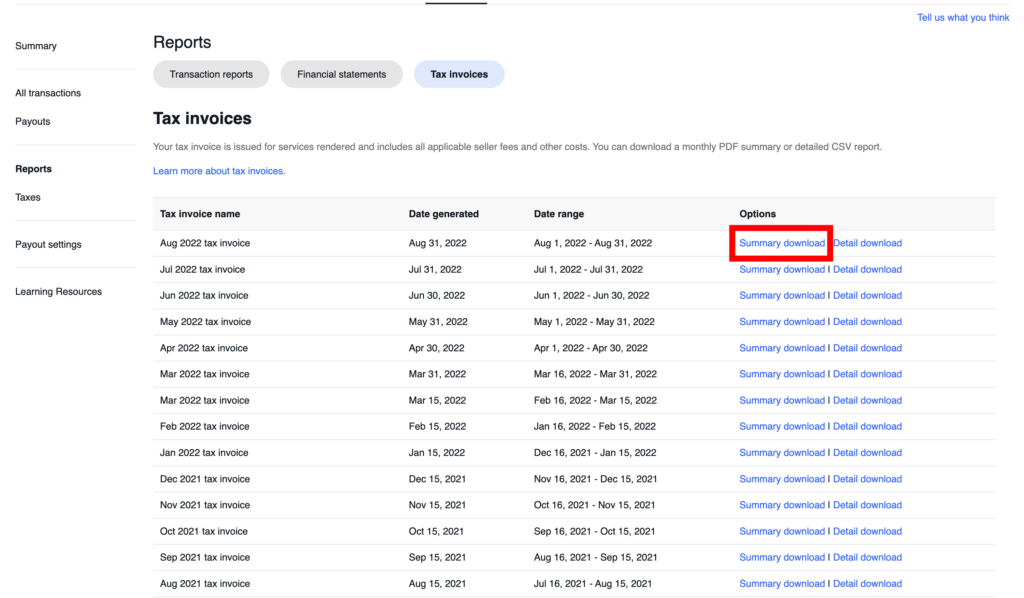Open Summary download for Jul 2022 invoice

pyautogui.click(x=782, y=269)
